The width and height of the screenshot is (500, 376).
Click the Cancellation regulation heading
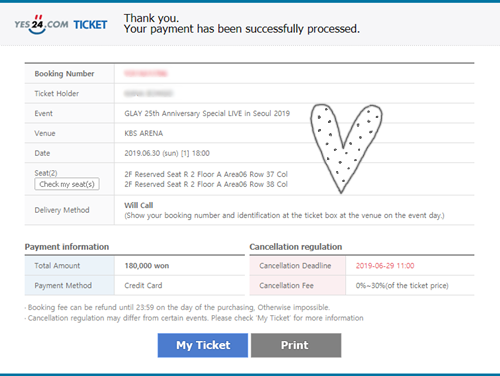tap(296, 247)
